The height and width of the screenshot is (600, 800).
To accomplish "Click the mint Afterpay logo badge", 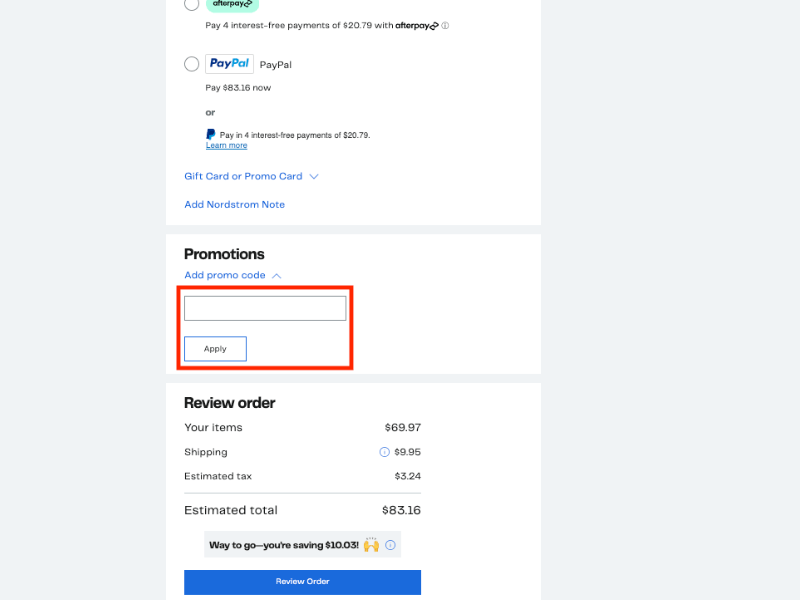I will [x=231, y=4].
